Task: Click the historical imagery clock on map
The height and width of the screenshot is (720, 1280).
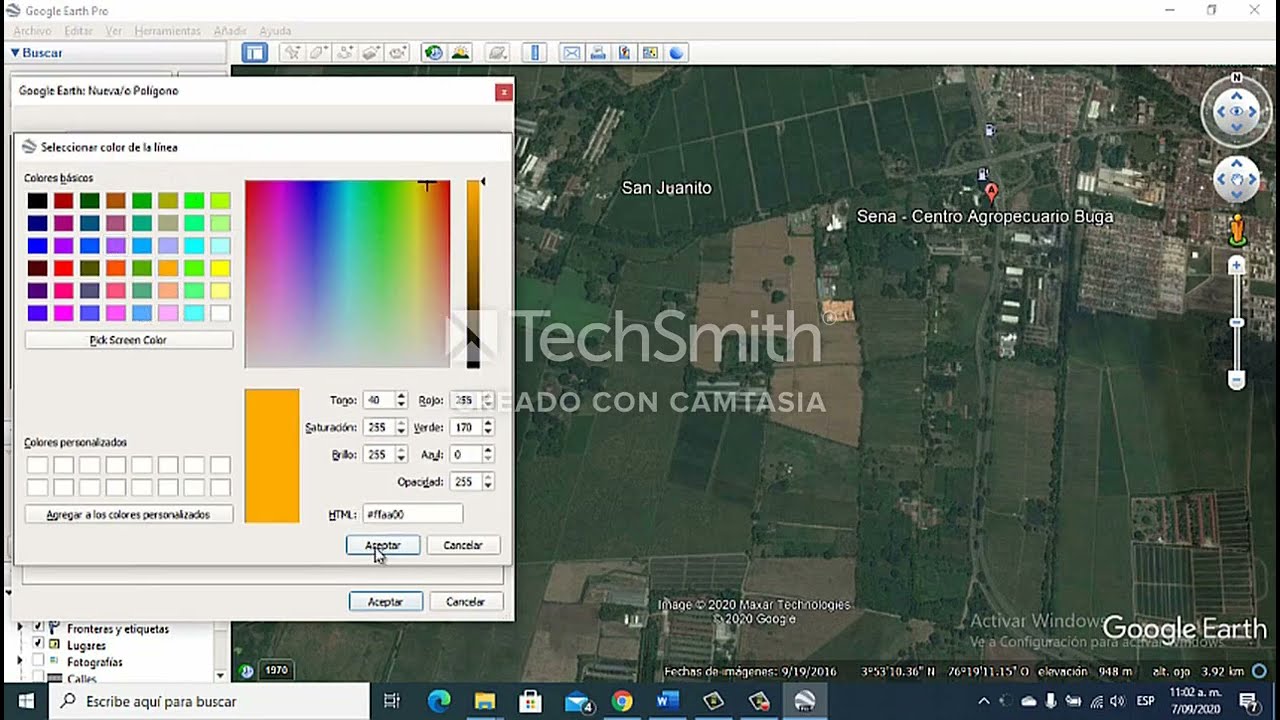Action: (246, 670)
